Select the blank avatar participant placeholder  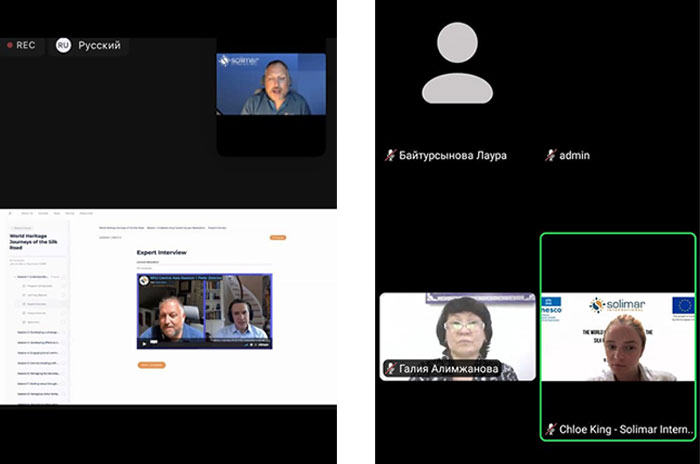coord(457,65)
